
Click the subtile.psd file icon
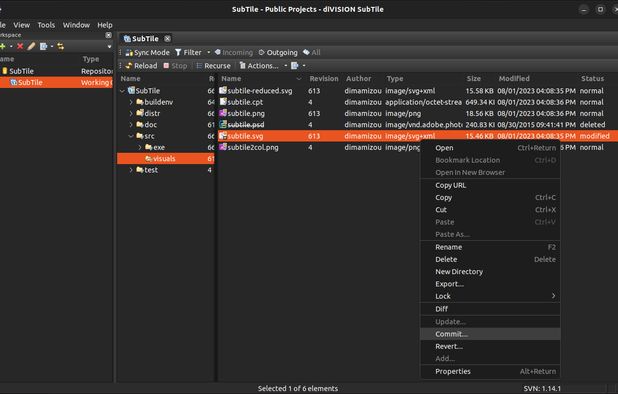point(223,125)
